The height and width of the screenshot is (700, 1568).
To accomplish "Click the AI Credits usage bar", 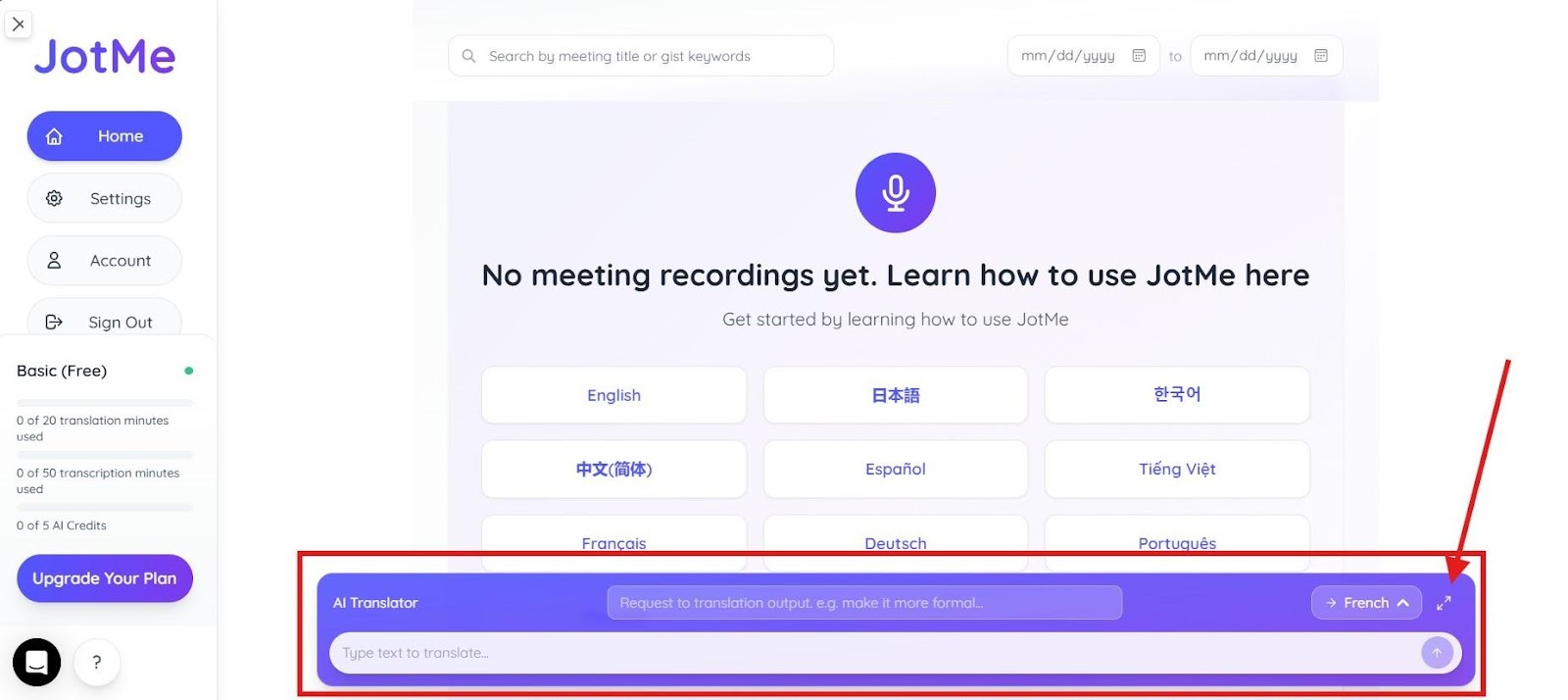I will 105,507.
